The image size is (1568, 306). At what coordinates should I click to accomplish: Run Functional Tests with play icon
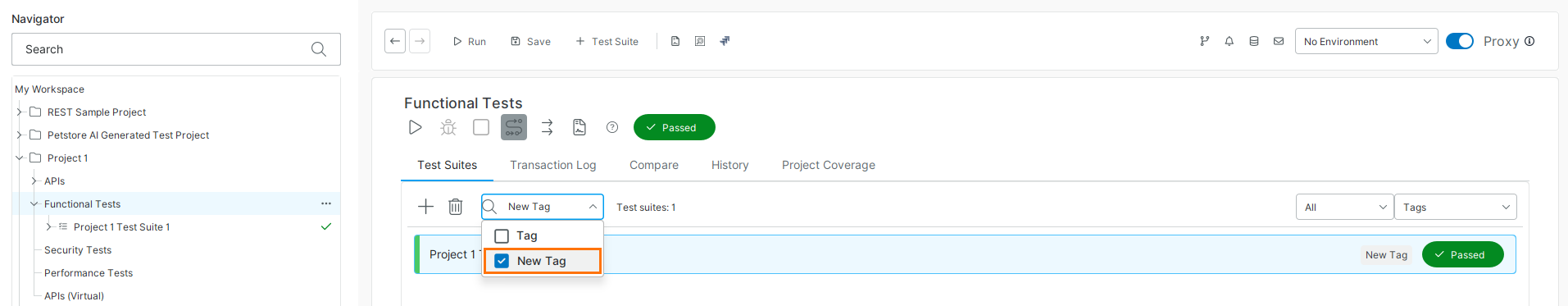point(416,127)
